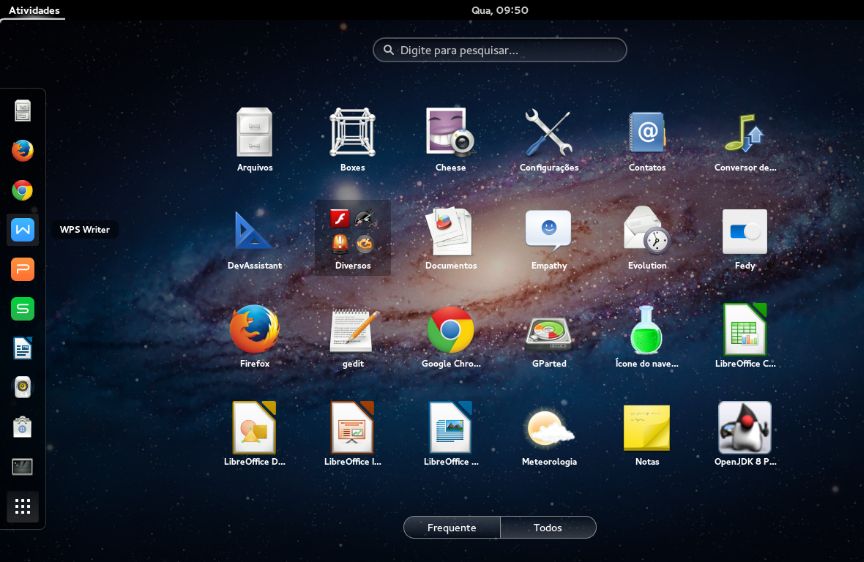
Task: Open the Cheese webcam app
Action: click(450, 139)
